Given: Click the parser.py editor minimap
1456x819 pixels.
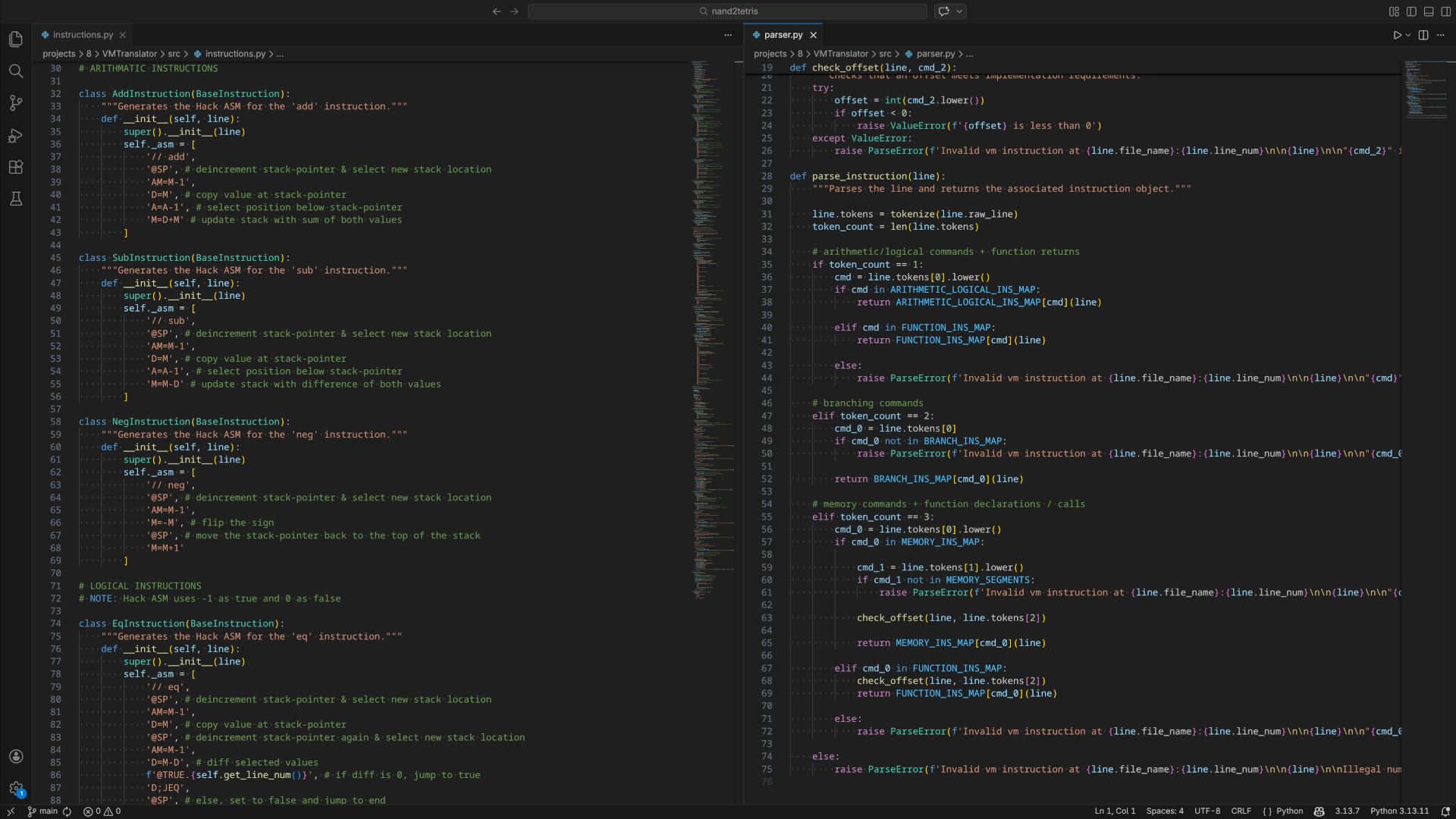Looking at the screenshot, I should (1424, 89).
